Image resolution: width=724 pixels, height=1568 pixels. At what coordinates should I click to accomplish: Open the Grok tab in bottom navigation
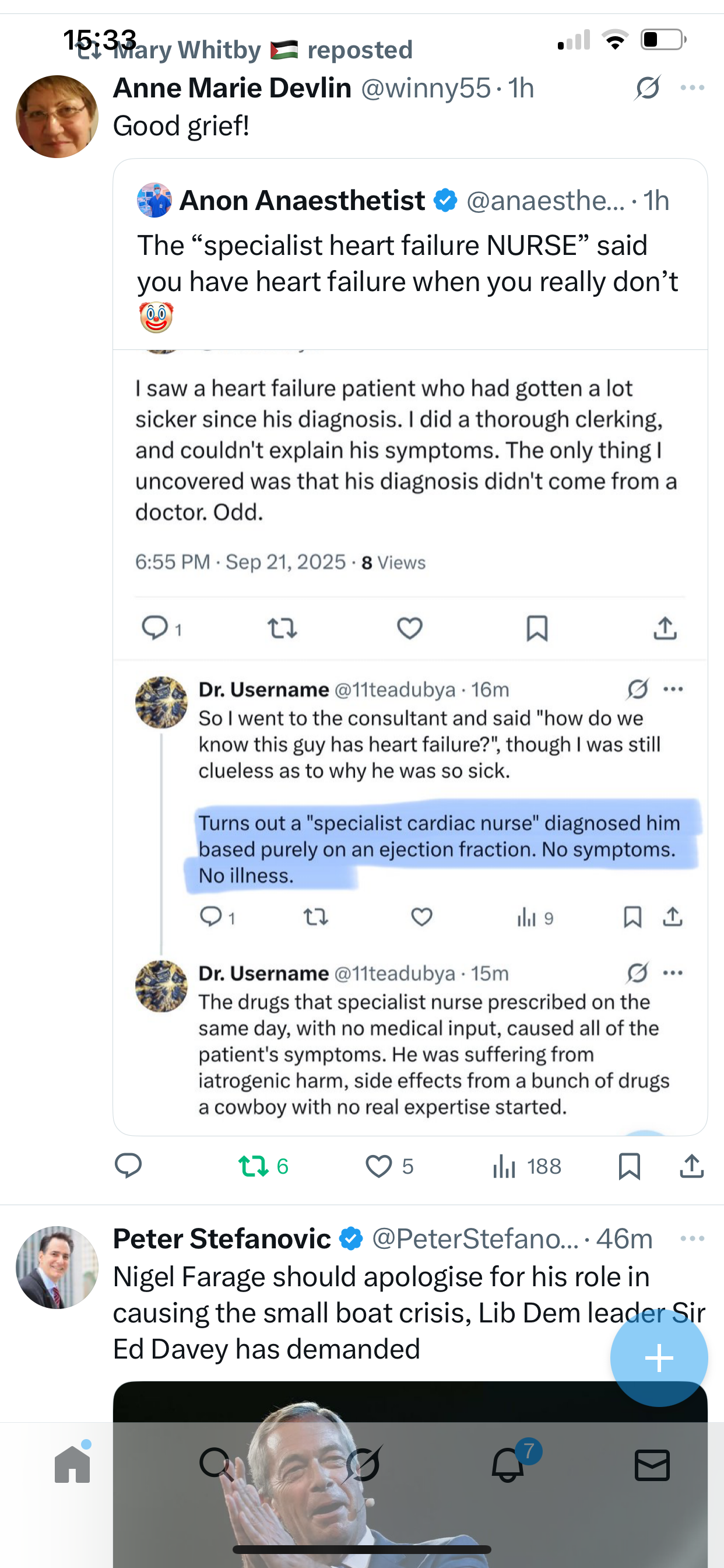click(363, 1464)
